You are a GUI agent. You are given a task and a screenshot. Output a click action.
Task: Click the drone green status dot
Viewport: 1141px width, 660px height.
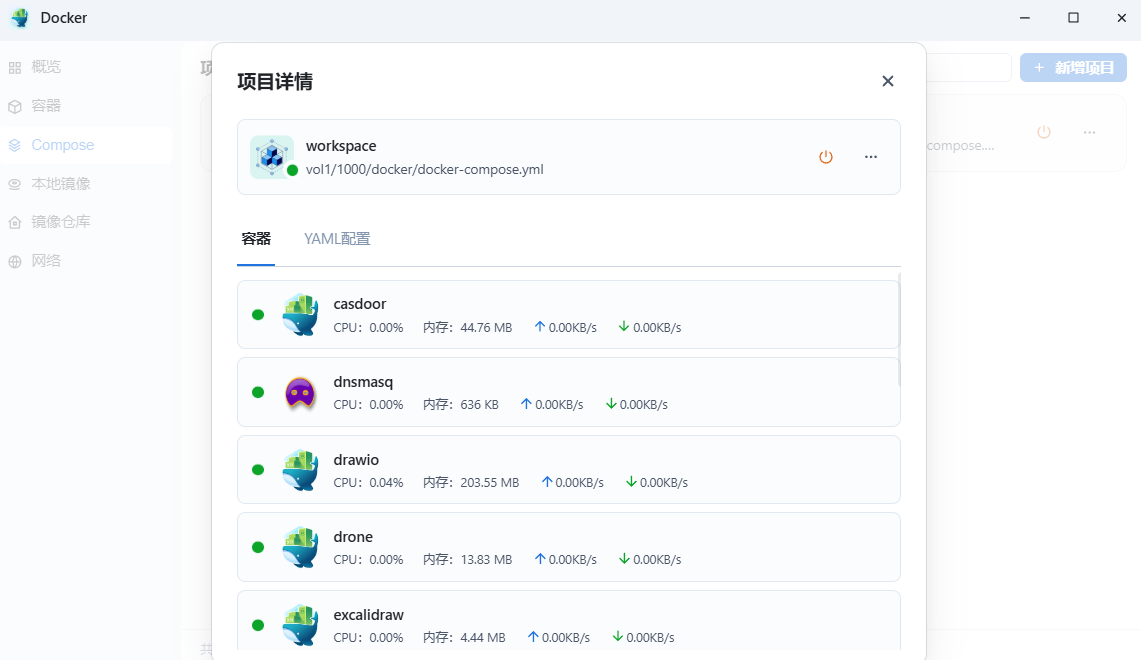click(x=257, y=547)
